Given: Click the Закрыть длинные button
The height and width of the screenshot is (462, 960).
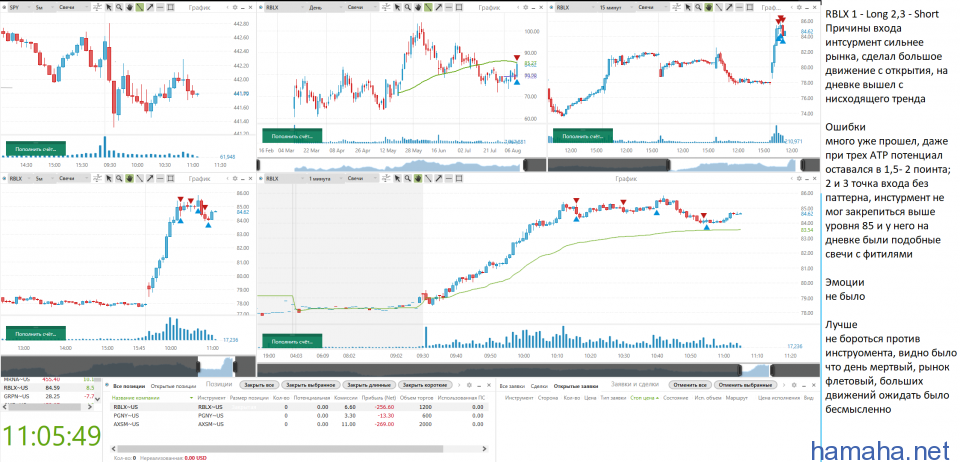Looking at the screenshot, I should tap(369, 385).
